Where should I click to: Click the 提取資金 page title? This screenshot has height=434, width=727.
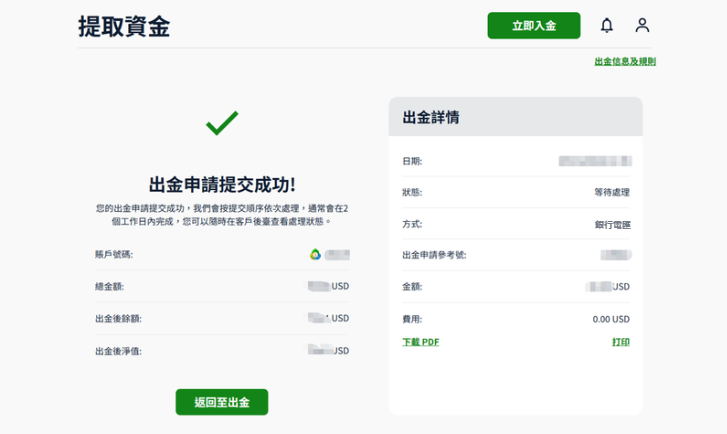[124, 26]
